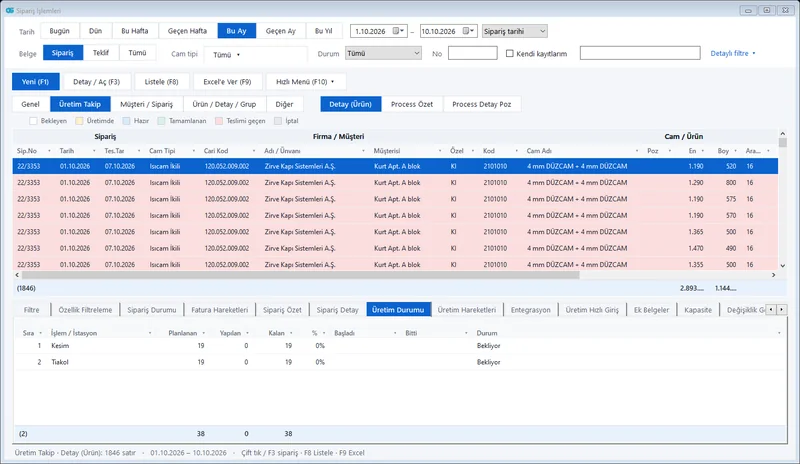This screenshot has width=800, height=464.
Task: Open the Sipariş tarihi dropdown
Action: (514, 31)
